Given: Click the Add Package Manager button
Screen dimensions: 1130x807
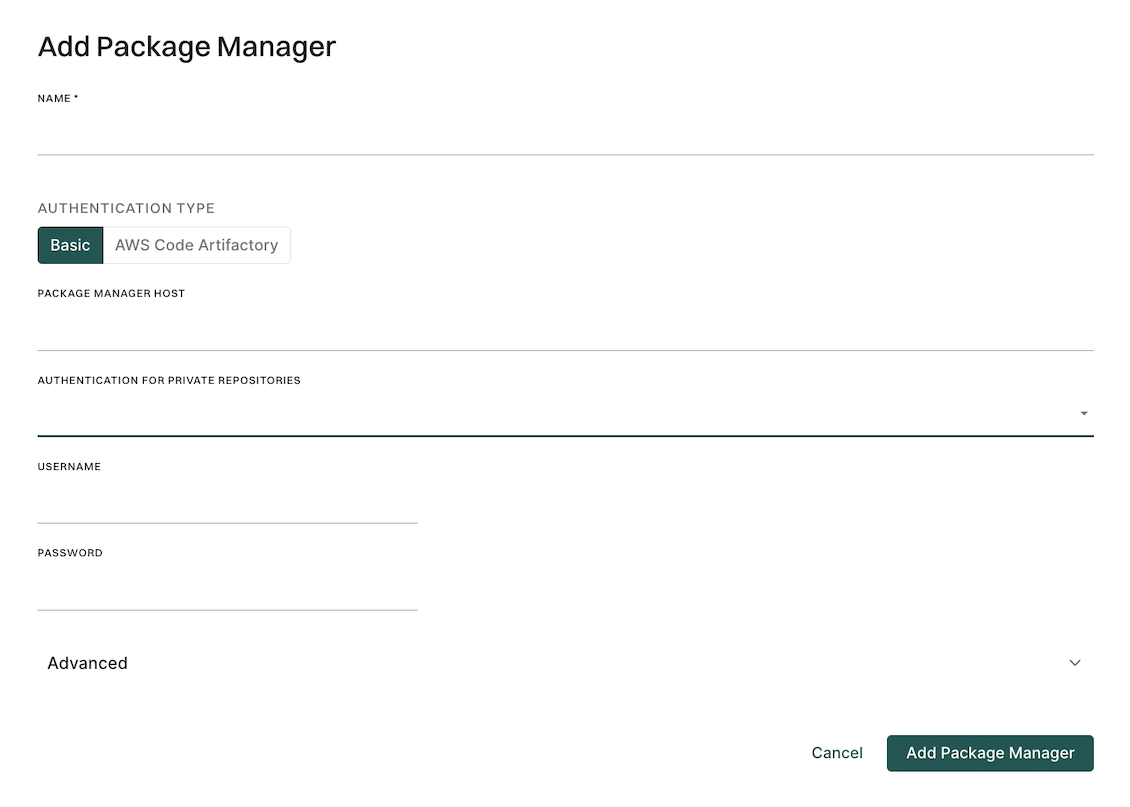Looking at the screenshot, I should coord(989,752).
